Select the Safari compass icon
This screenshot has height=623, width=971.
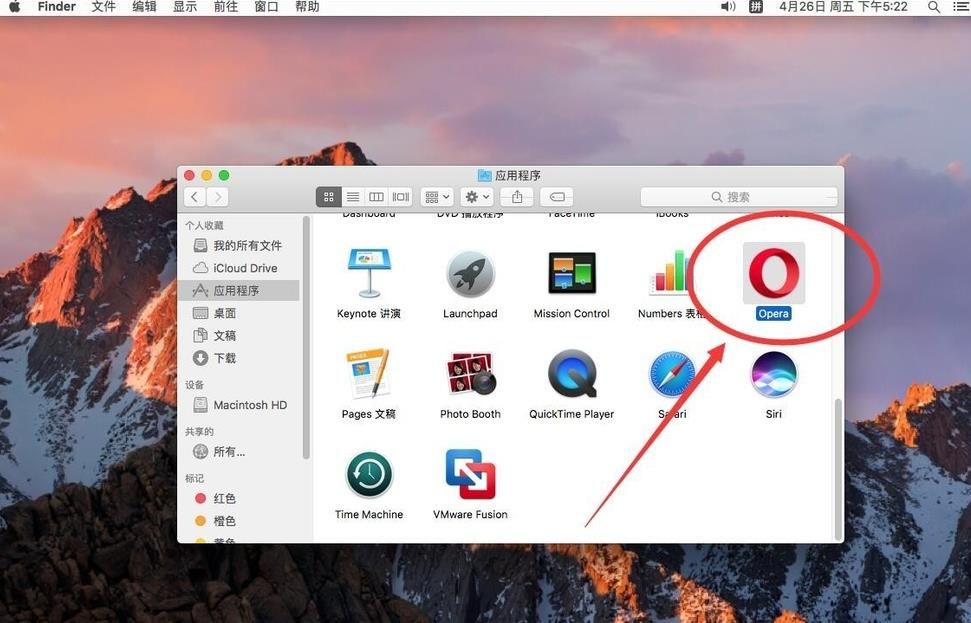point(672,374)
